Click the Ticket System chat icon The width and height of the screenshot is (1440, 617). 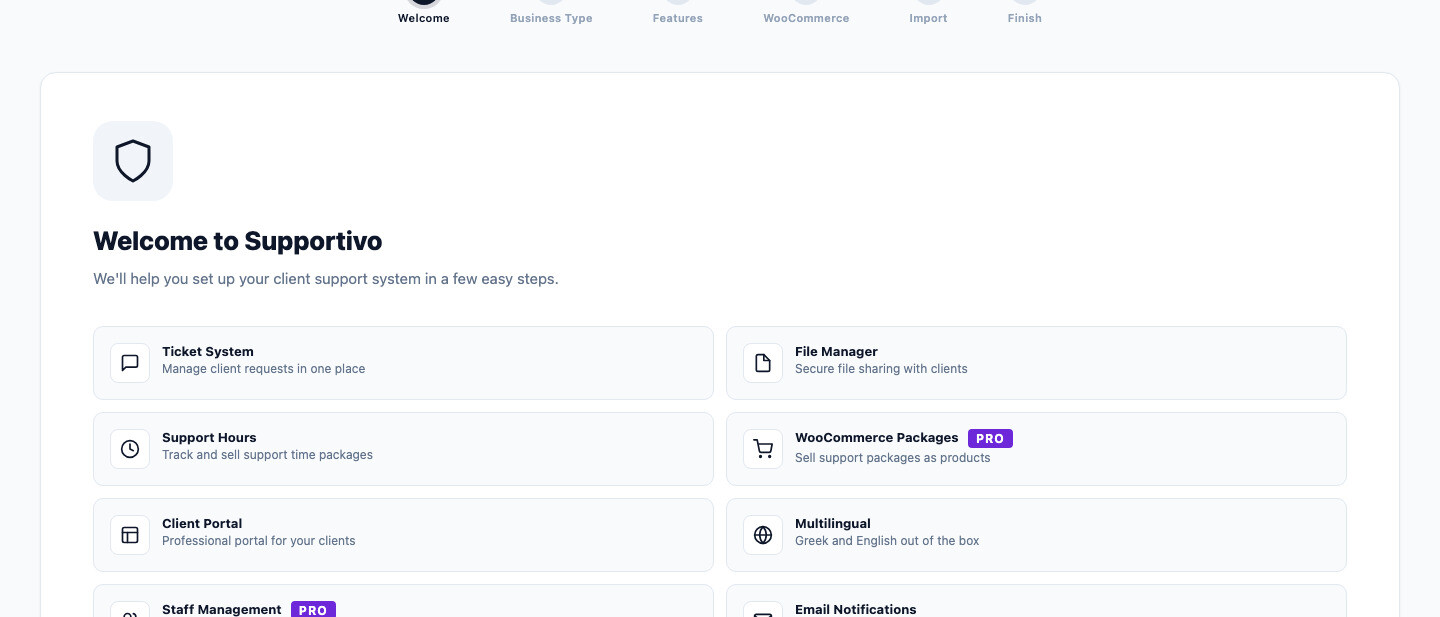(130, 363)
